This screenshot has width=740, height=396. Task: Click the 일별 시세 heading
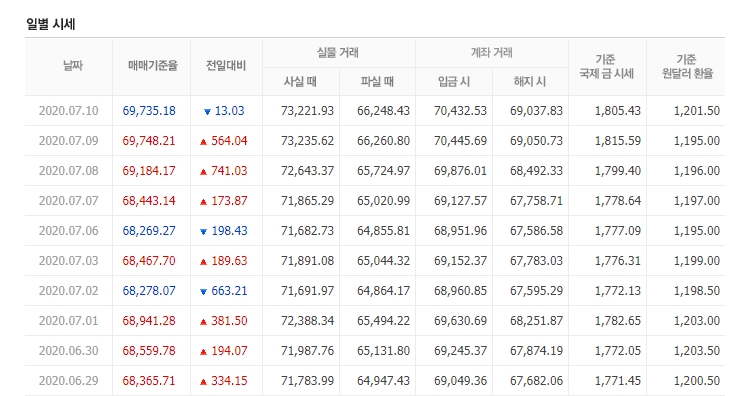[50, 25]
